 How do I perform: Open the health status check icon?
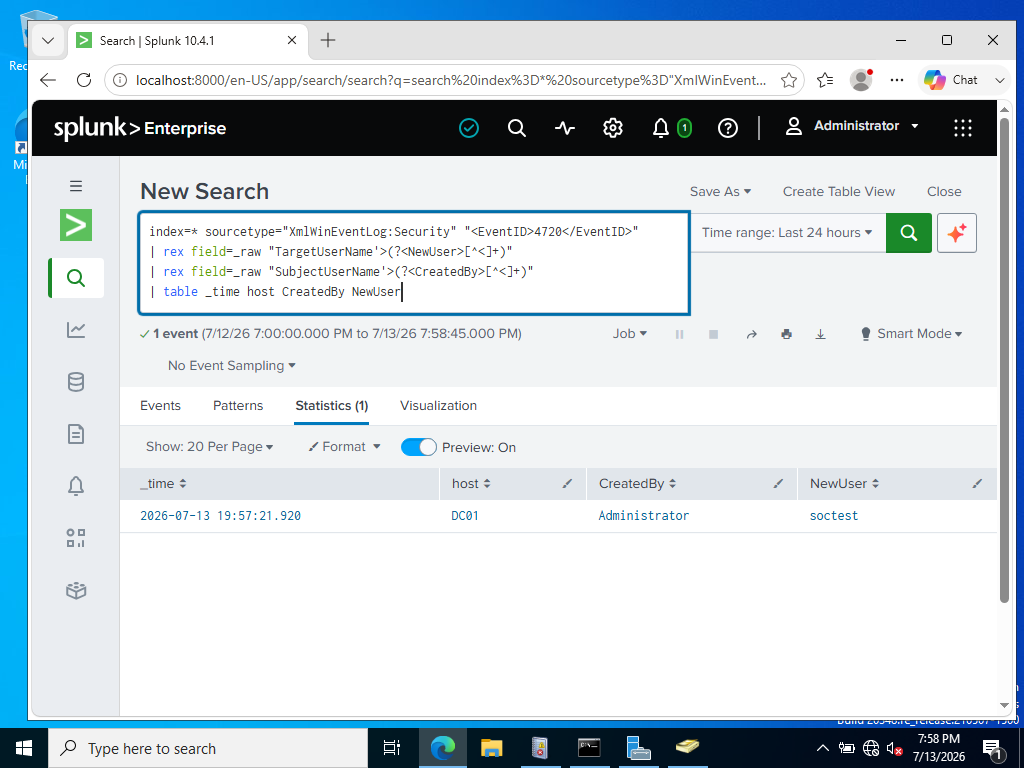point(469,128)
